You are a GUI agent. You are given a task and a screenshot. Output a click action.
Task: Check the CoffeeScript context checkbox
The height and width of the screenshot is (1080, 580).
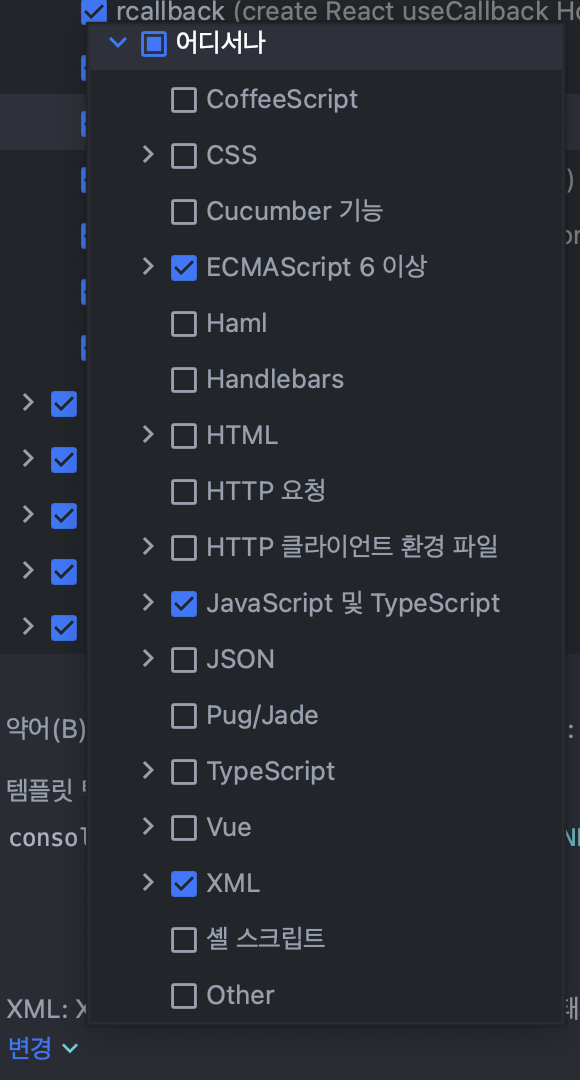point(183,100)
